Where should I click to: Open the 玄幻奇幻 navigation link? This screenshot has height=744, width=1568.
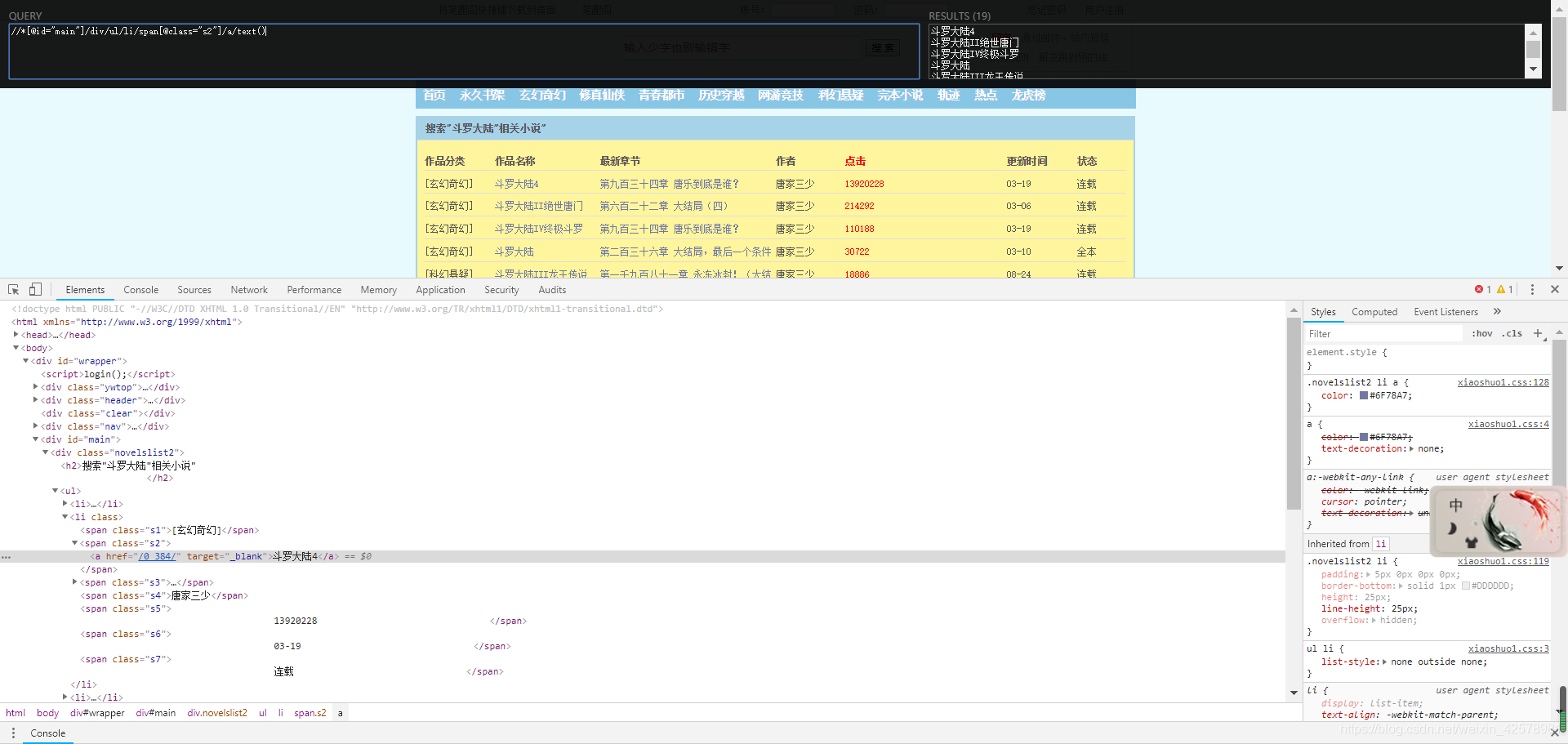[x=542, y=96]
